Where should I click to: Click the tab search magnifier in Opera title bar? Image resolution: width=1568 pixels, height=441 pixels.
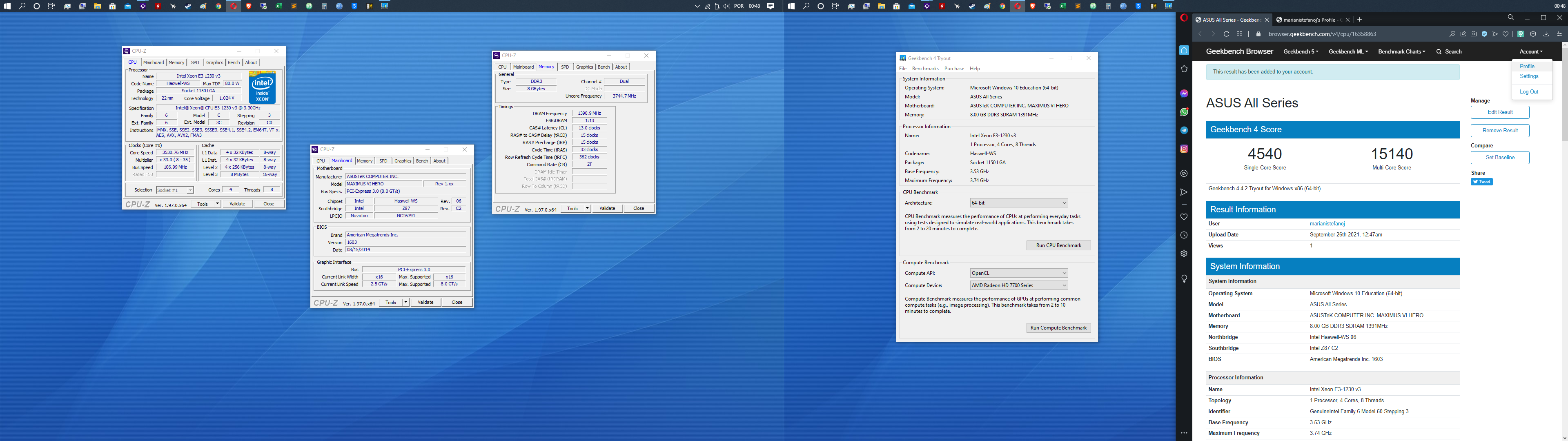[1511, 18]
